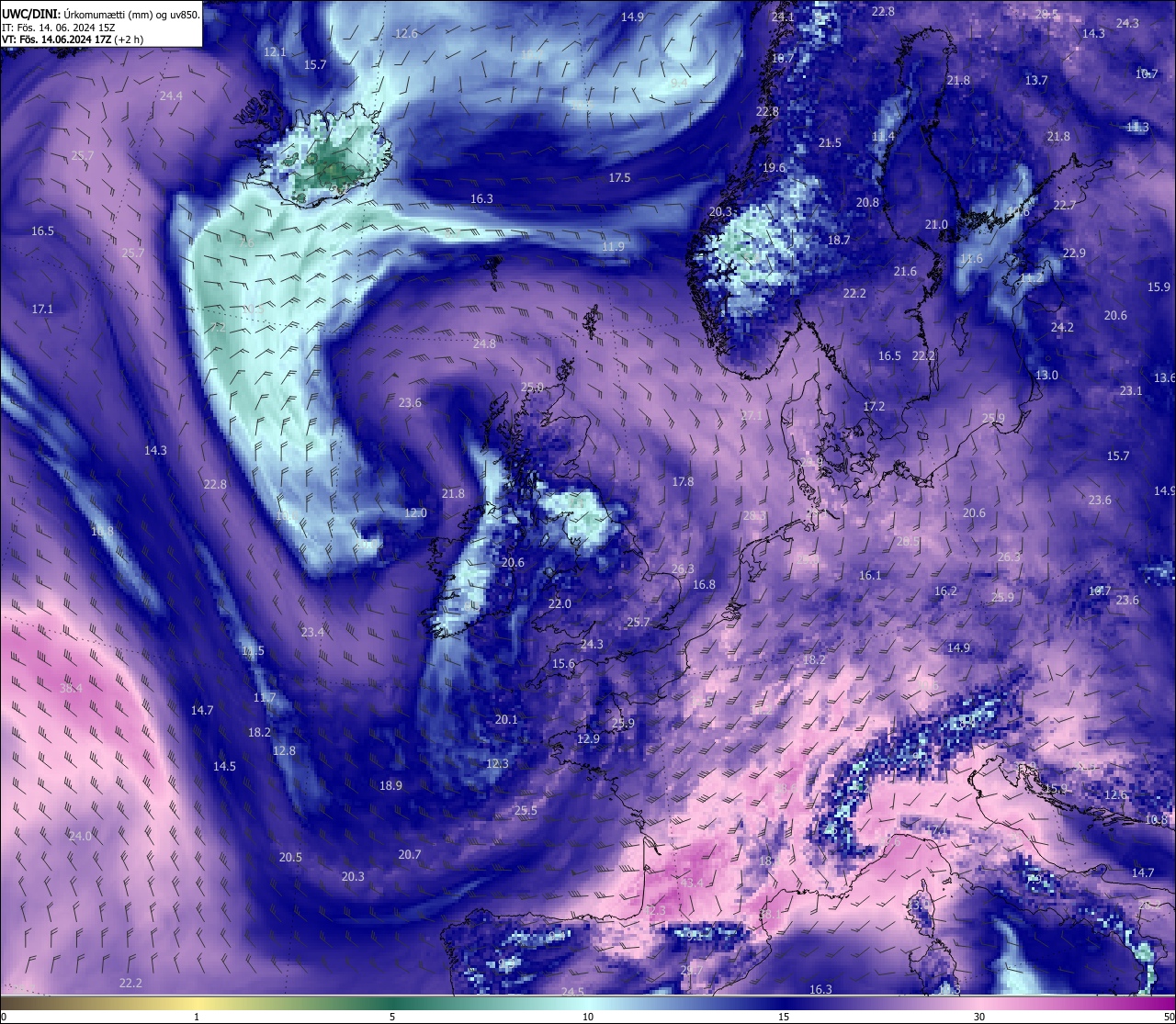
Task: Click the 13.0 value label
Action: coord(1046,375)
